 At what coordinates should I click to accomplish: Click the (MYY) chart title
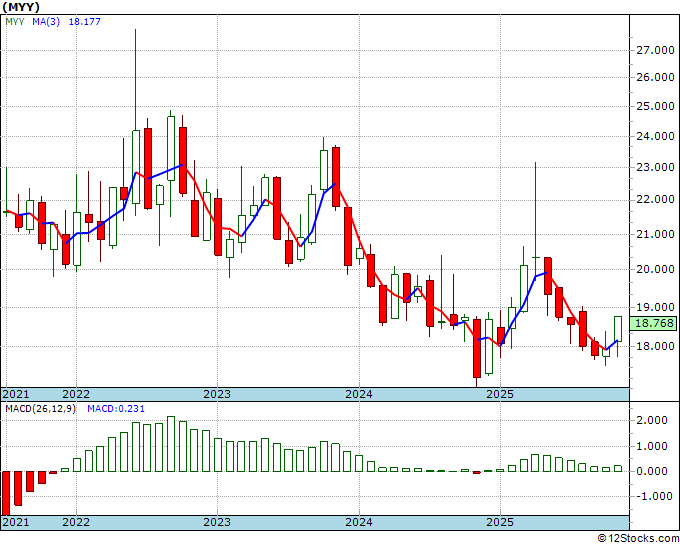(x=21, y=7)
